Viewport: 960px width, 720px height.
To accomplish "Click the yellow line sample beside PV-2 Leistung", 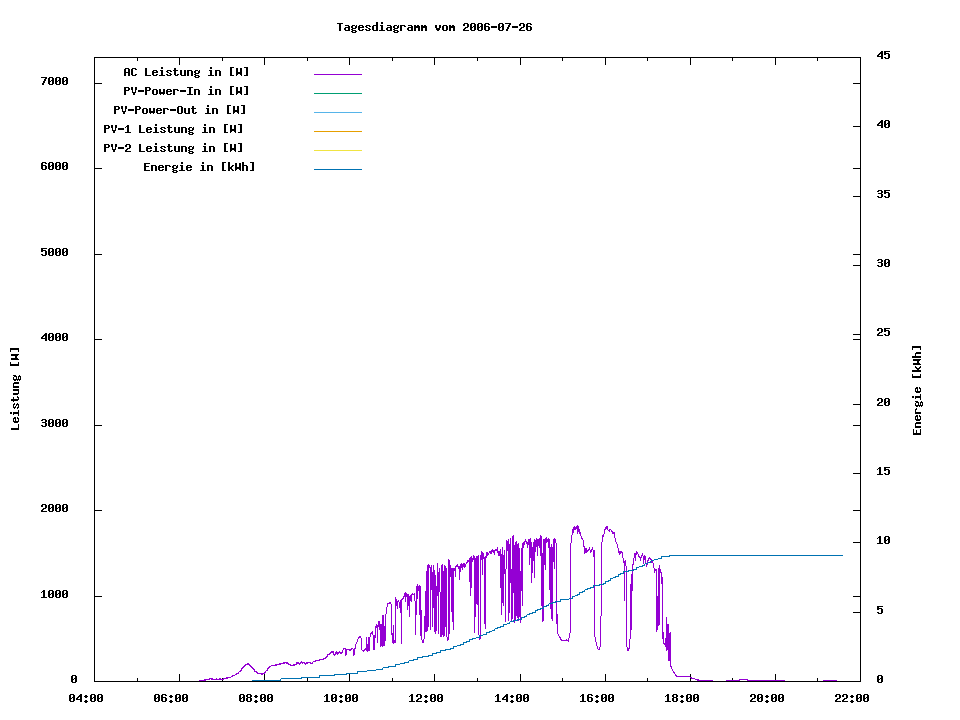I will 337,150.
